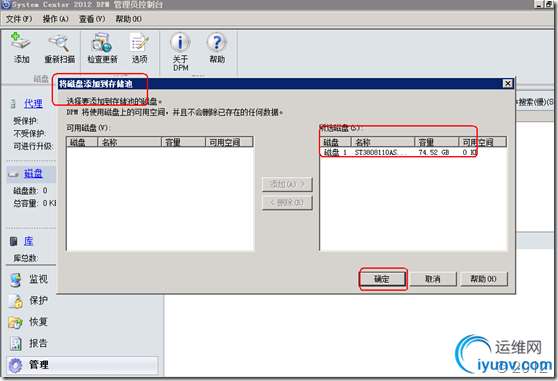Screen dimensions: 558x381
Task: Click 磁盘 header in selected disks list
Action: [336, 142]
